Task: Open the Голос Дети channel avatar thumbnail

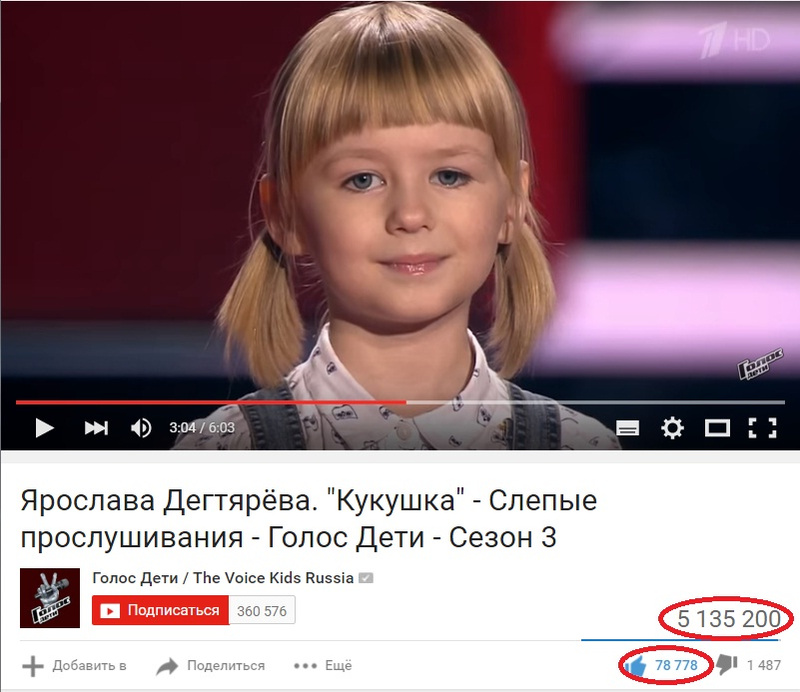Action: (x=50, y=598)
